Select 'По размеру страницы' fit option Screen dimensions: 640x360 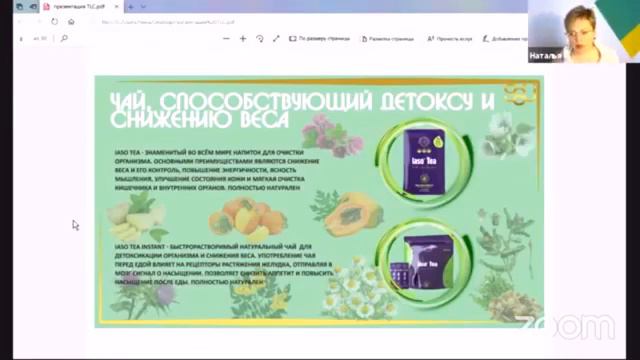320,38
